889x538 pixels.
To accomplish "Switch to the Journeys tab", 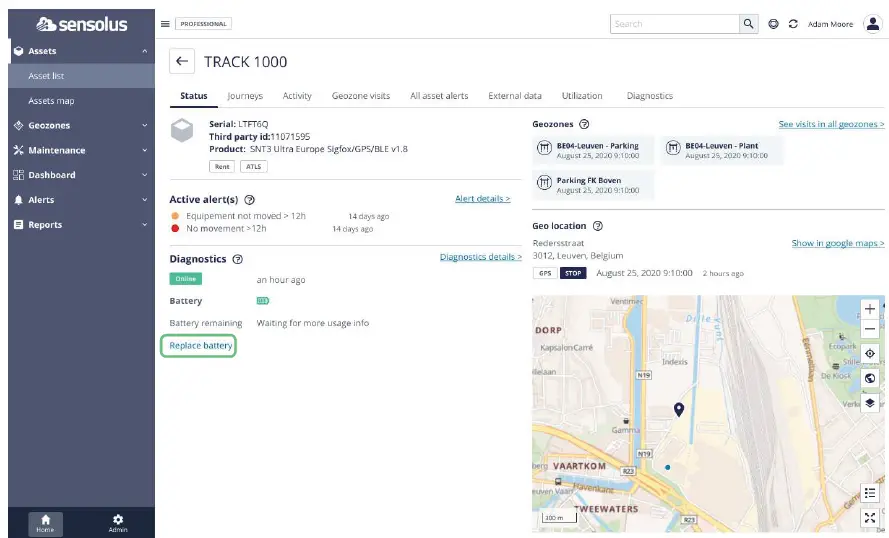I will (x=245, y=96).
